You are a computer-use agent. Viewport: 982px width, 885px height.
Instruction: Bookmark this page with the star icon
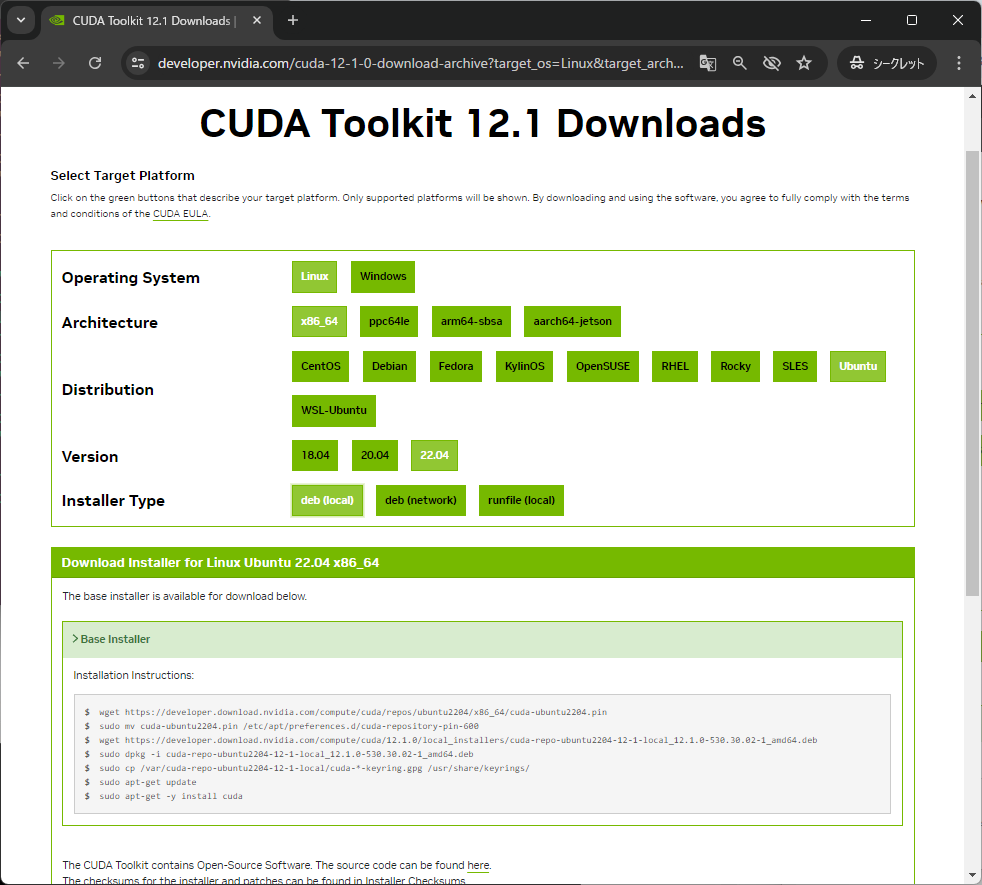click(x=804, y=62)
